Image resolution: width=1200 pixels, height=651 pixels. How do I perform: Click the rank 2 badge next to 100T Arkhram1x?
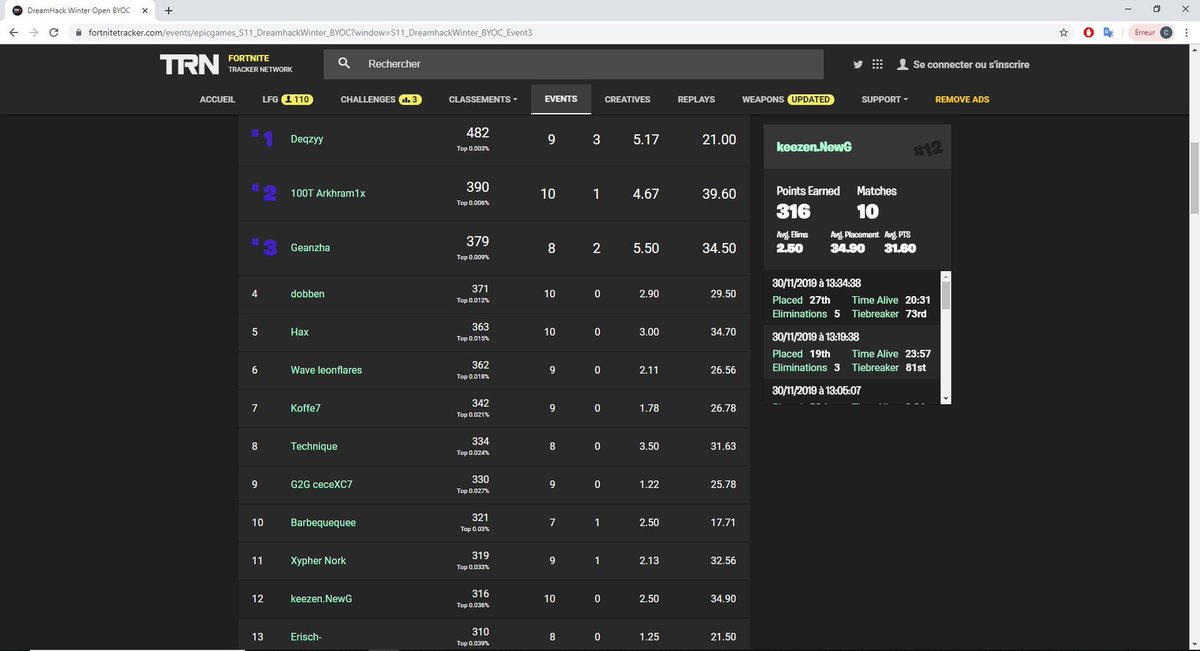click(x=263, y=193)
